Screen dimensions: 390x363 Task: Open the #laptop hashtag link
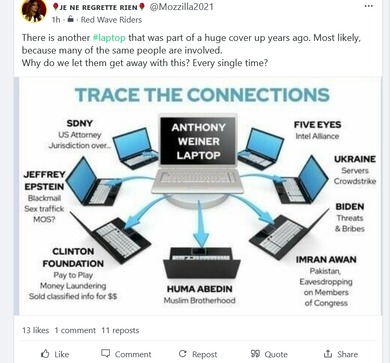pyautogui.click(x=109, y=38)
